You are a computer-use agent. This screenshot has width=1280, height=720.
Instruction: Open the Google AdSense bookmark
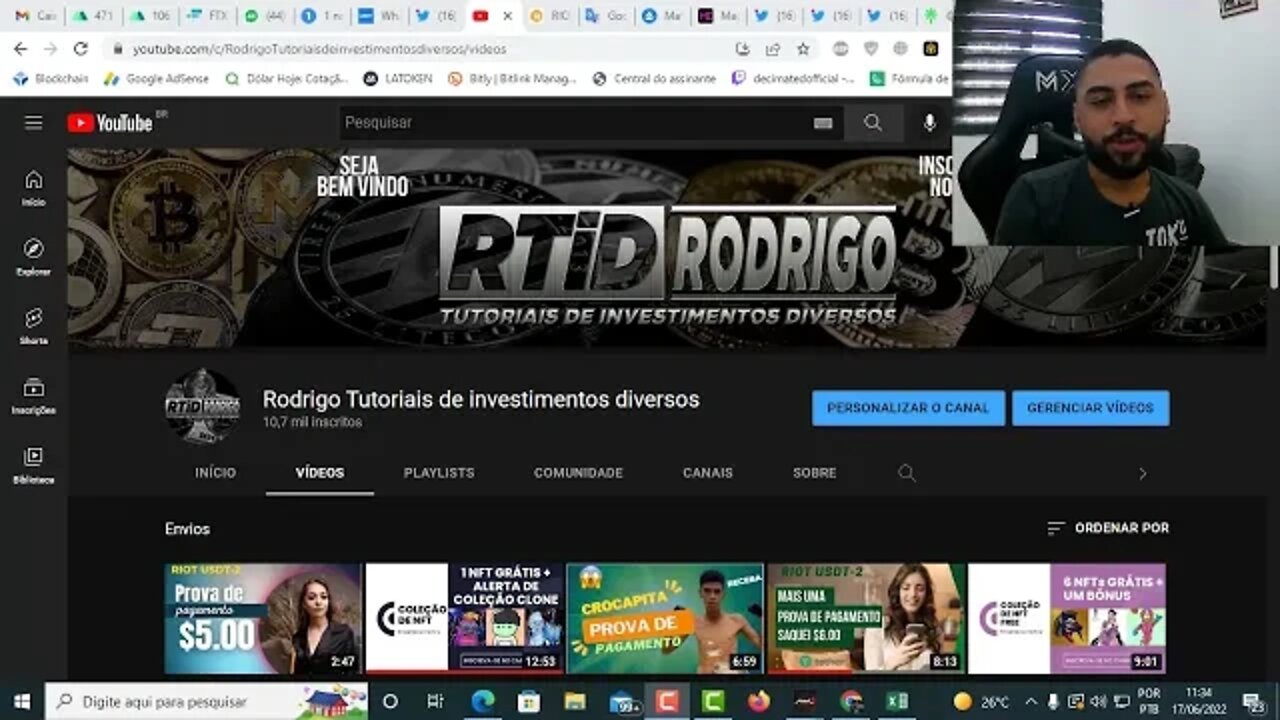156,78
